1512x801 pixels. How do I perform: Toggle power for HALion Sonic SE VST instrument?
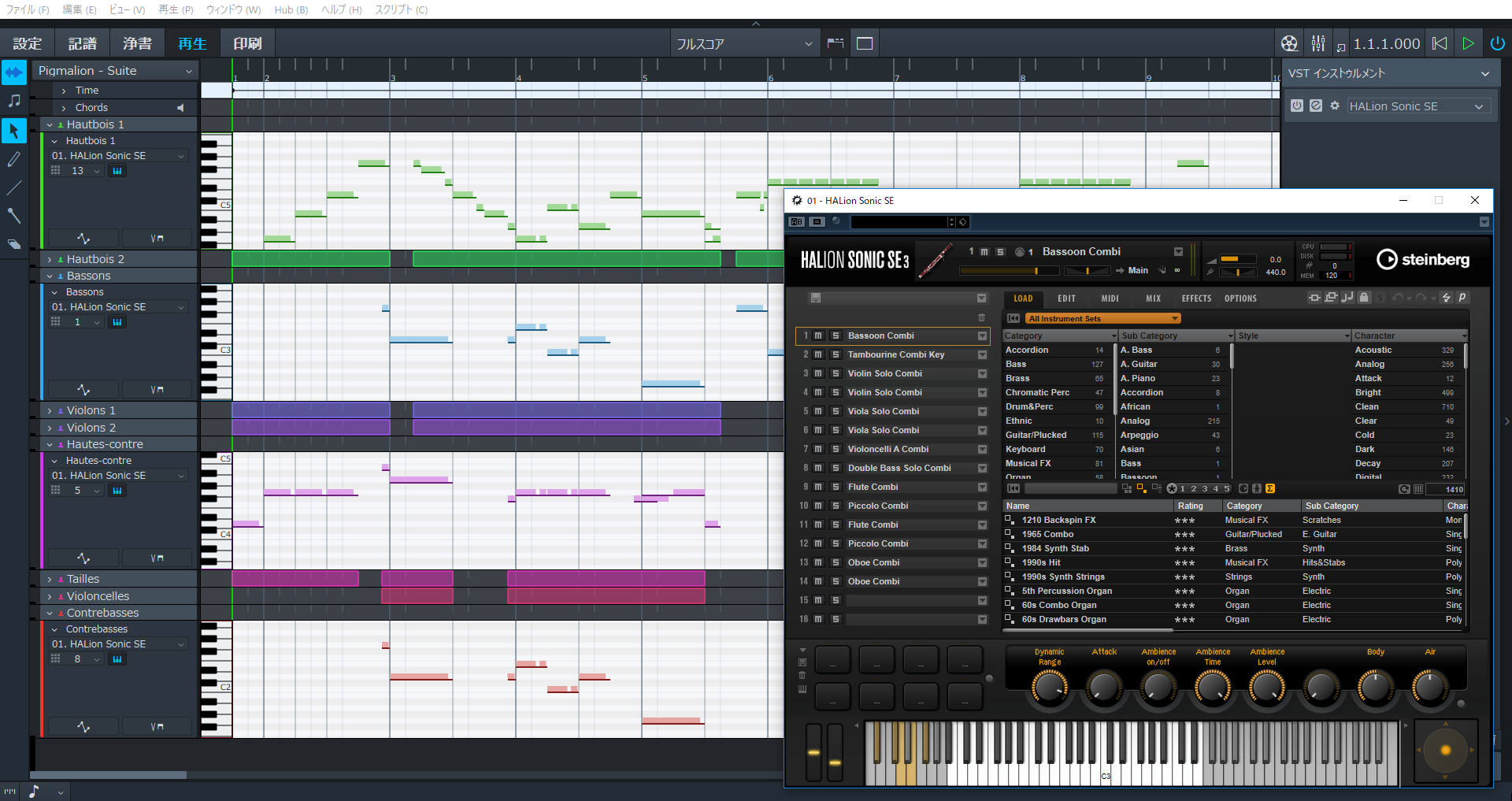click(x=1297, y=106)
